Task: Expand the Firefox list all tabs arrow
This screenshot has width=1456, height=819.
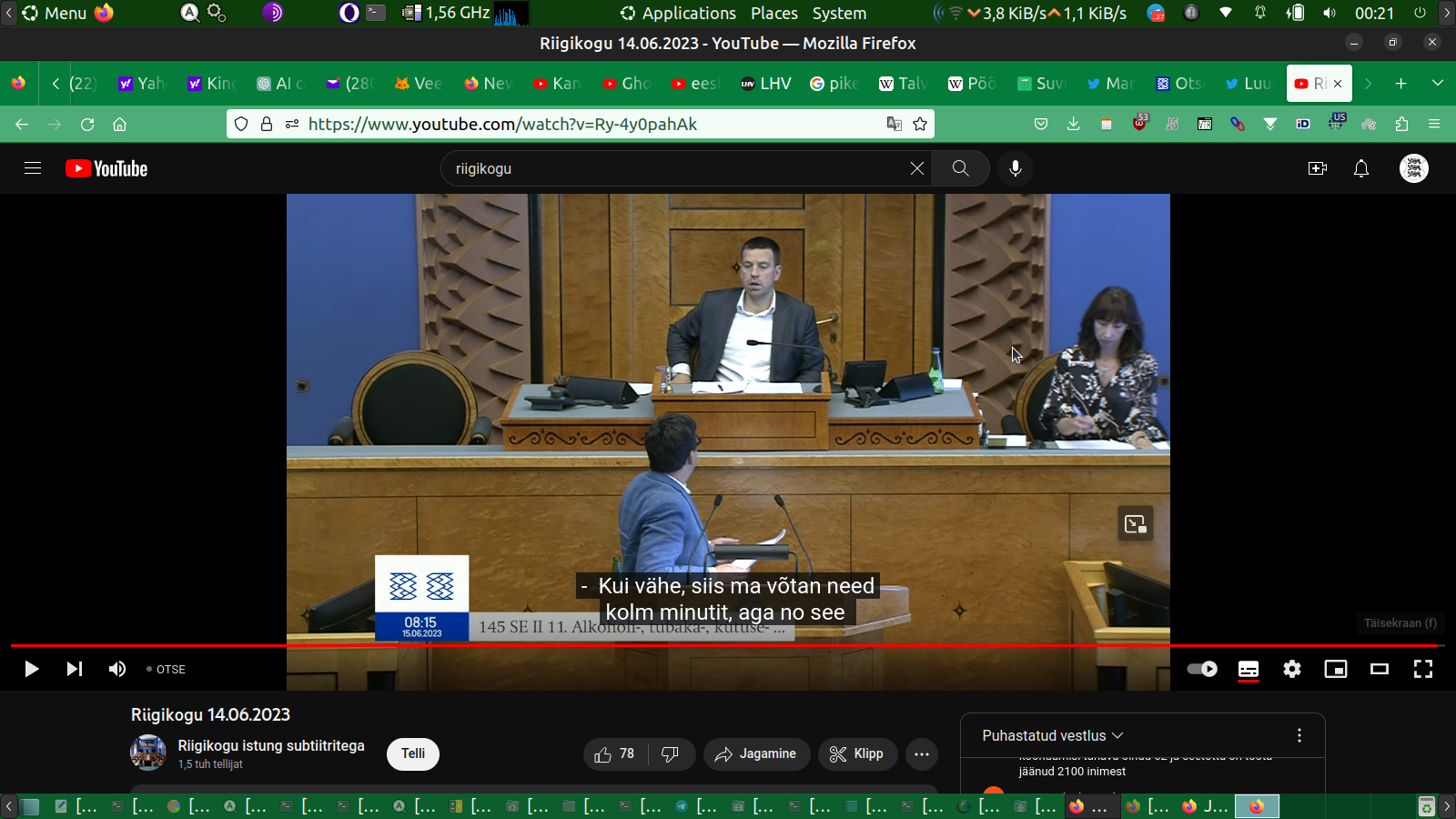Action: click(1437, 83)
